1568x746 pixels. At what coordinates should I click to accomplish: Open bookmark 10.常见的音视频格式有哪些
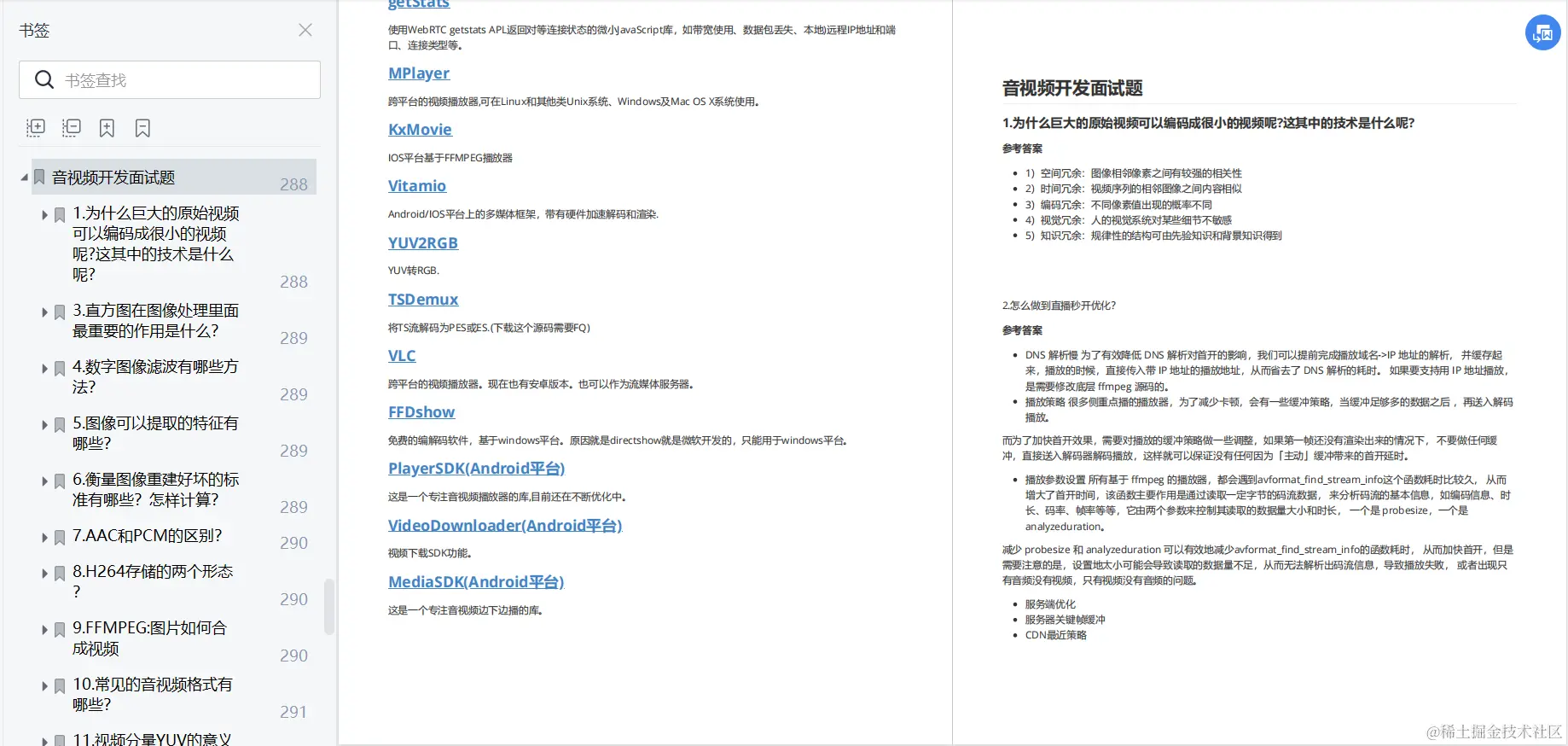tap(153, 695)
